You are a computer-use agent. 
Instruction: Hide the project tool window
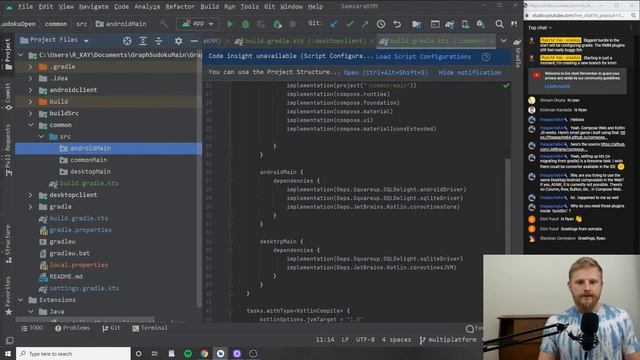point(194,41)
